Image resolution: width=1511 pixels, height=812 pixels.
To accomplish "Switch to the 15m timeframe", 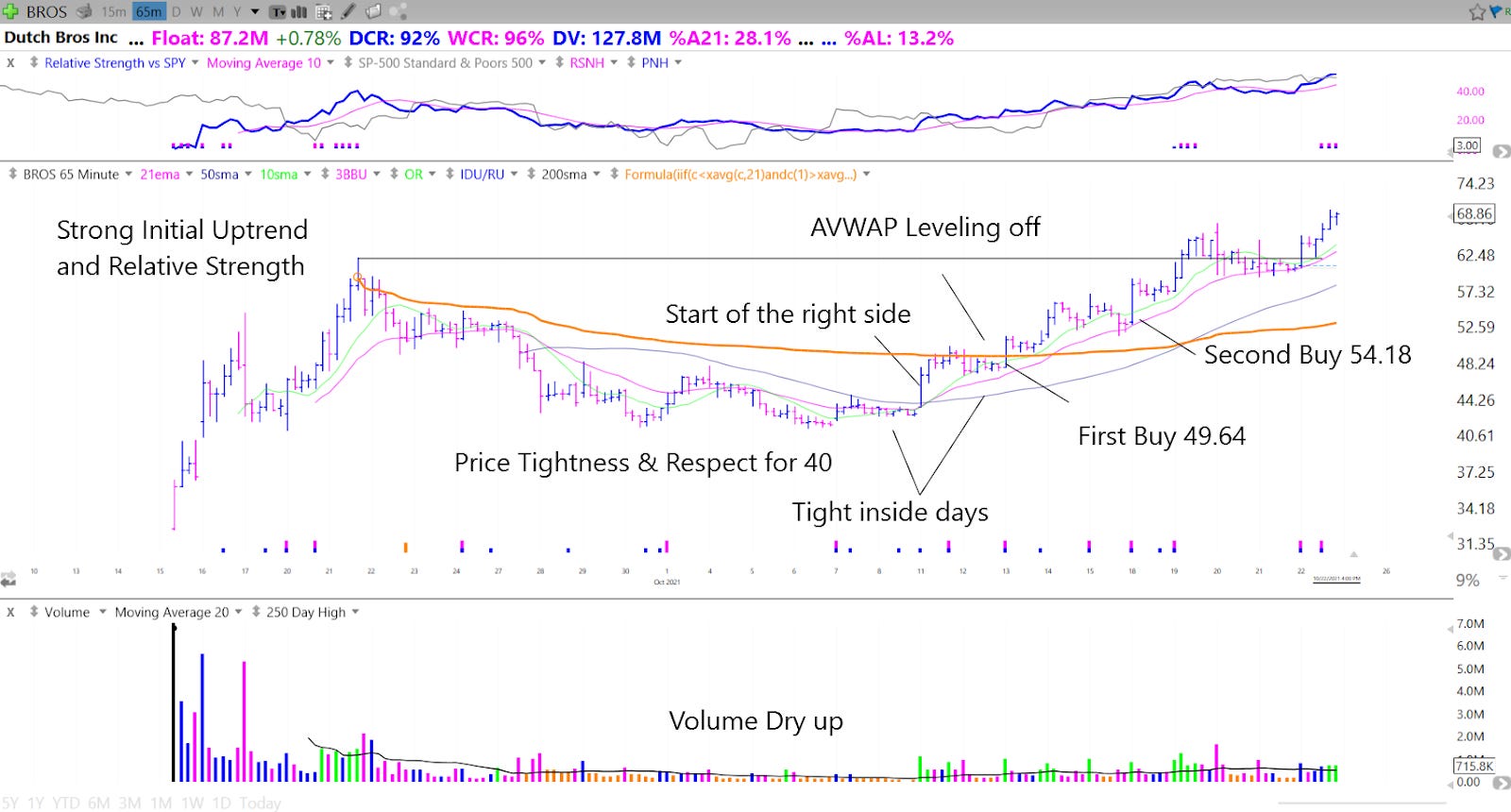I will click(113, 12).
